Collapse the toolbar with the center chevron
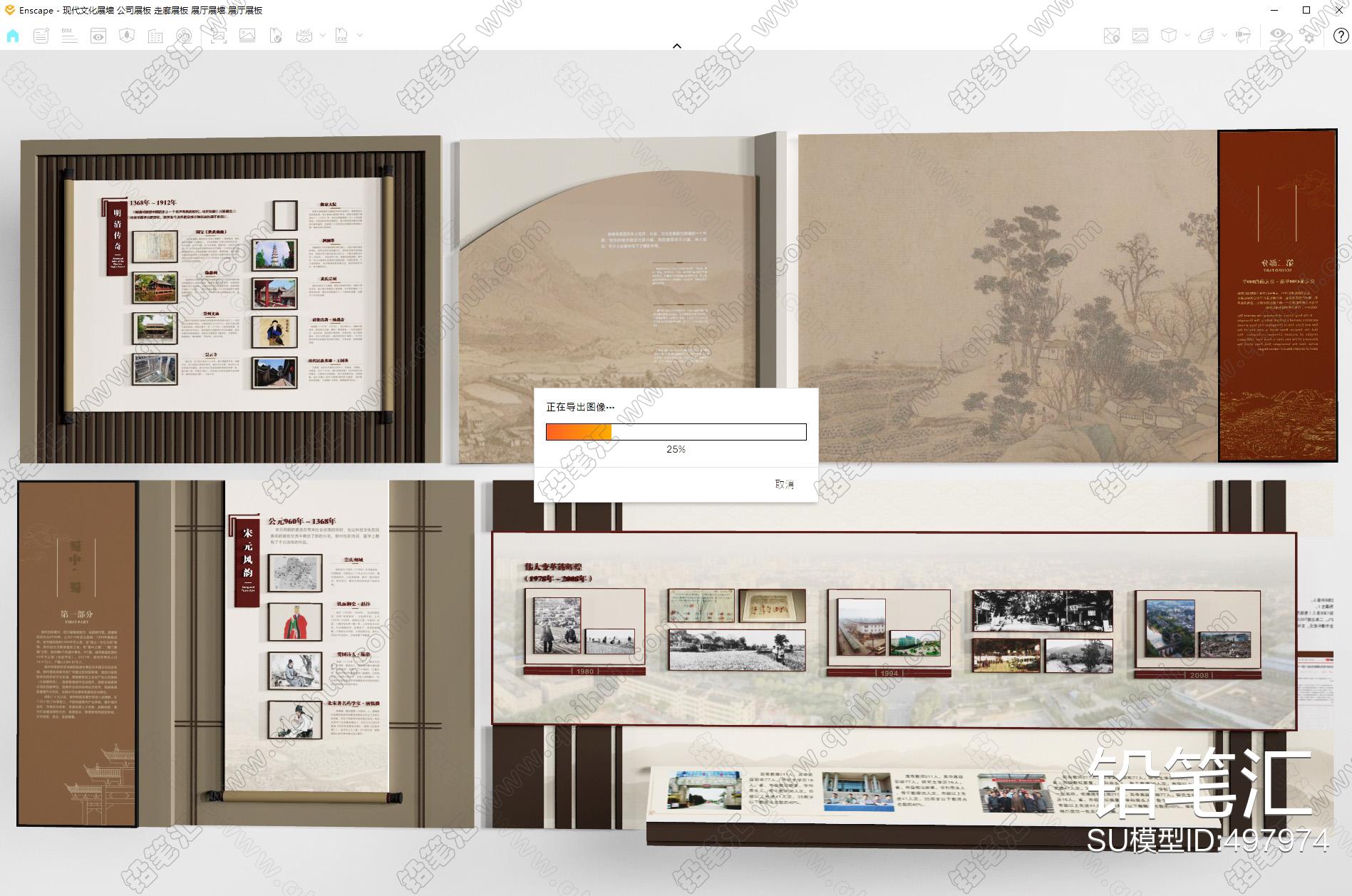Screen dimensions: 1352x896 point(677,46)
